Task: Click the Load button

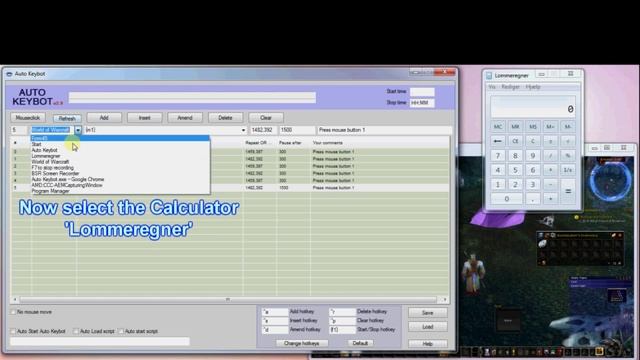Action: coord(427,327)
